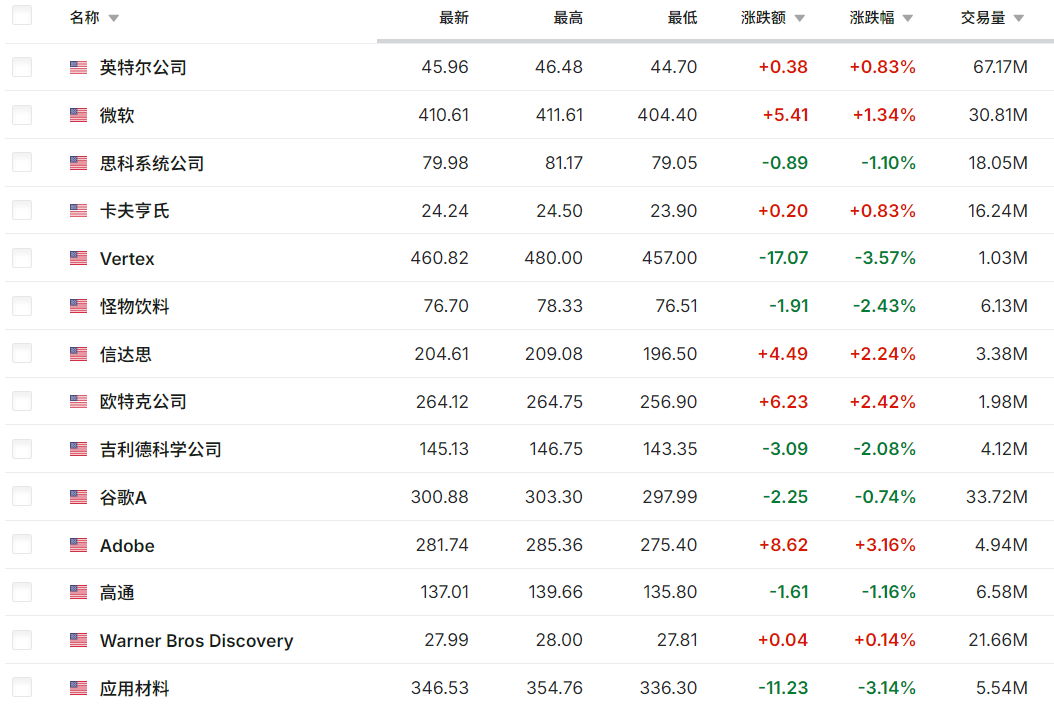Click the 最高 column header

coord(568,18)
